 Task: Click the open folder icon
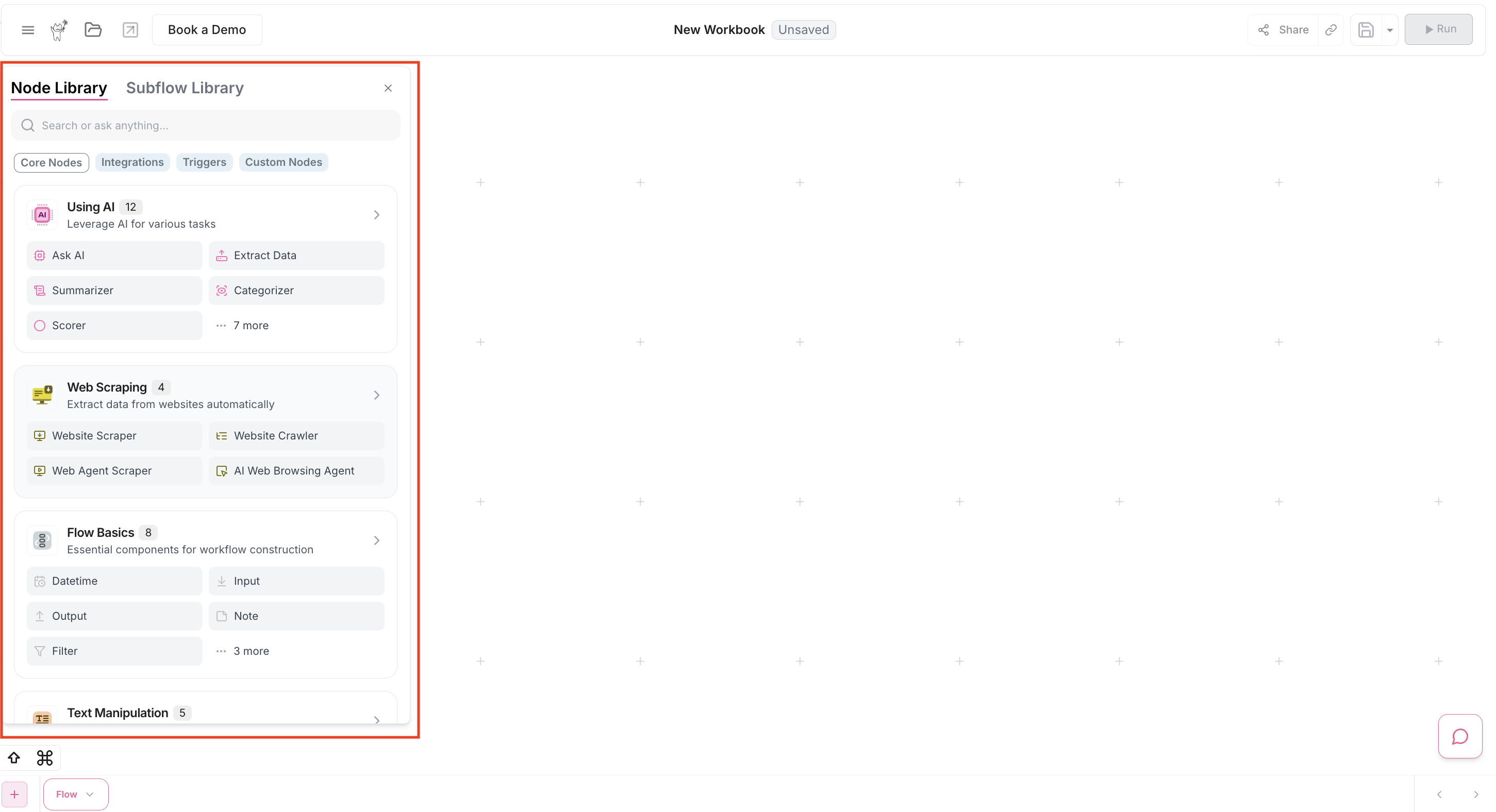[x=93, y=29]
